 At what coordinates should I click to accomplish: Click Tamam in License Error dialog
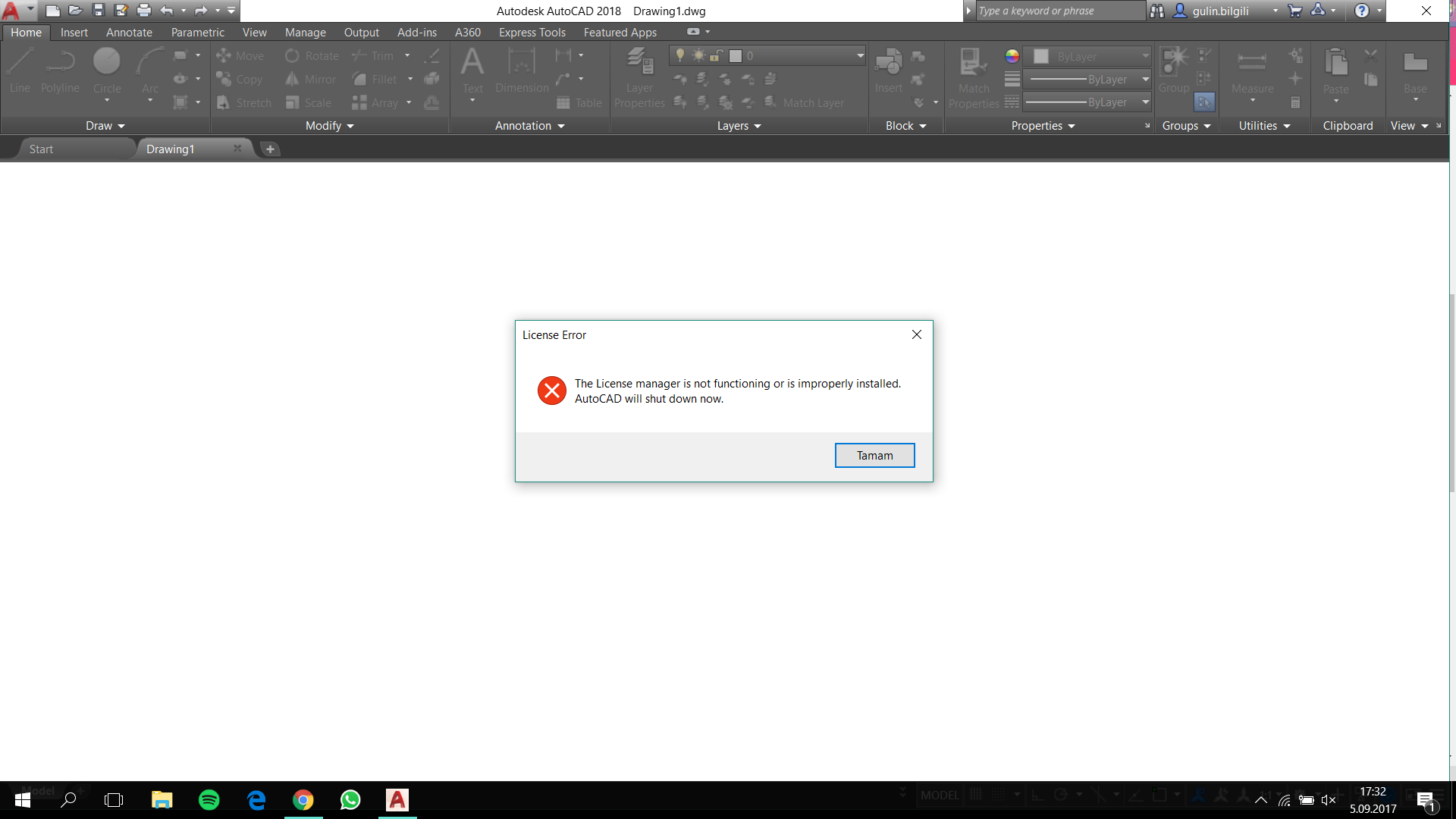pos(874,456)
